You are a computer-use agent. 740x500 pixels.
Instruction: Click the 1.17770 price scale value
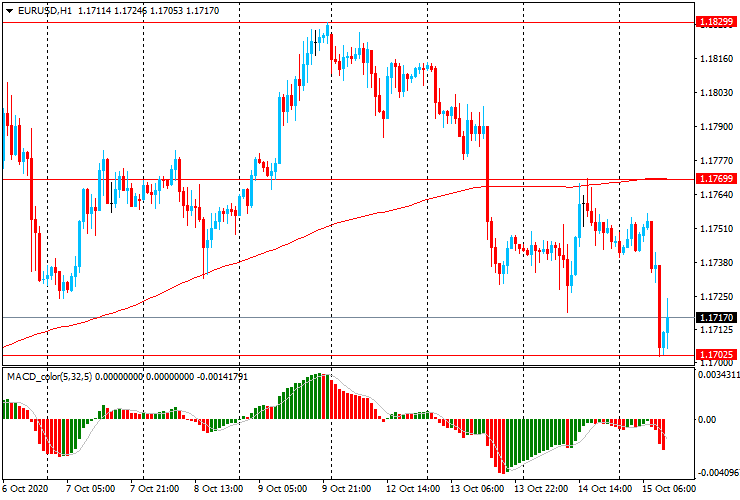tap(717, 161)
